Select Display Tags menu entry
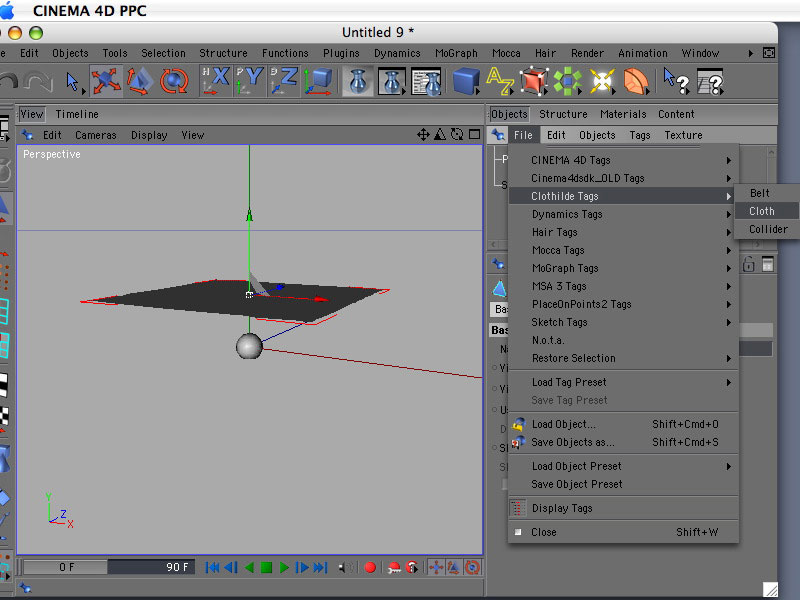Image resolution: width=800 pixels, height=600 pixels. point(562,508)
